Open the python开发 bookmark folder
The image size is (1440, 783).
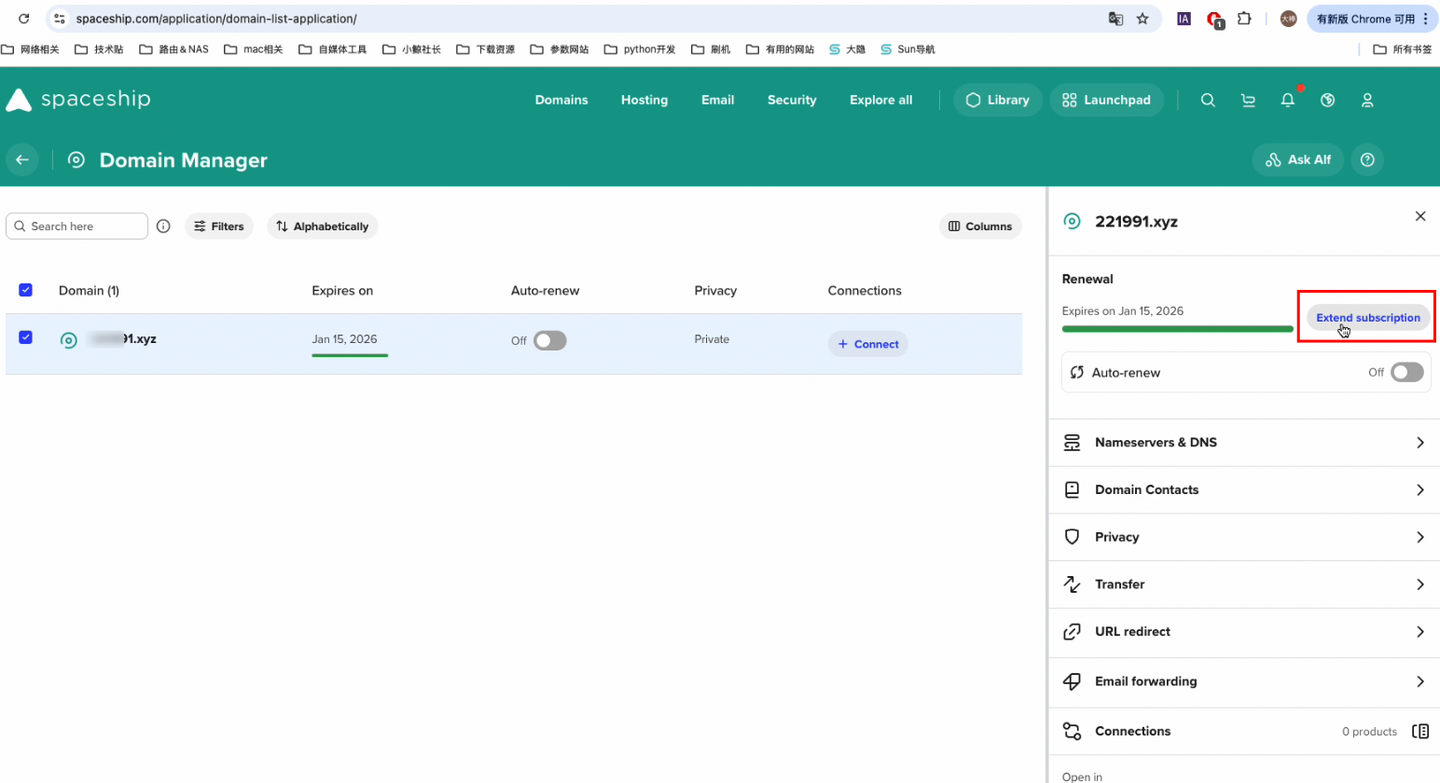[640, 49]
